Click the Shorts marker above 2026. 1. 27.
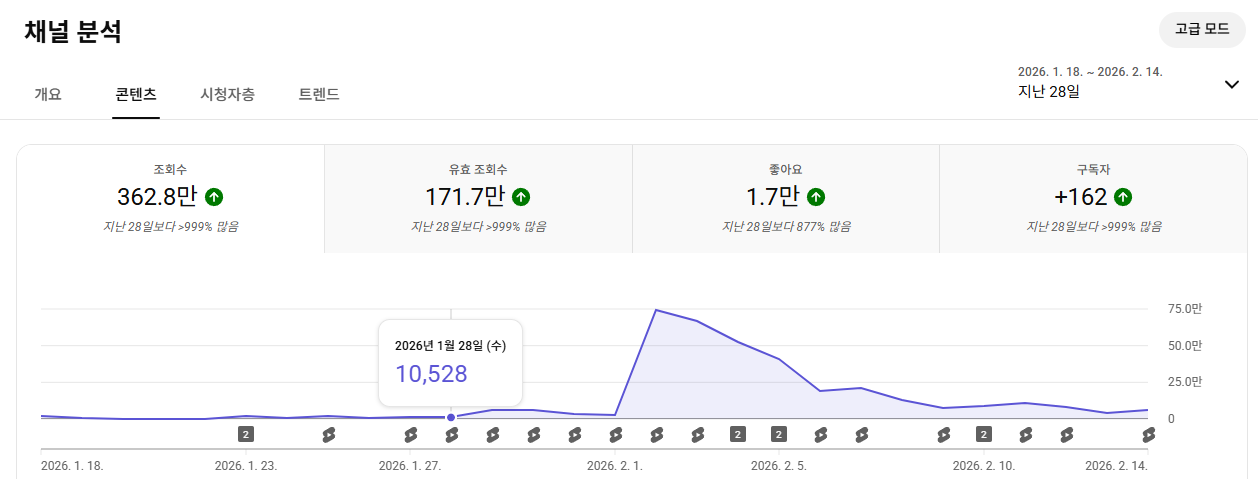This screenshot has height=479, width=1258. click(410, 434)
